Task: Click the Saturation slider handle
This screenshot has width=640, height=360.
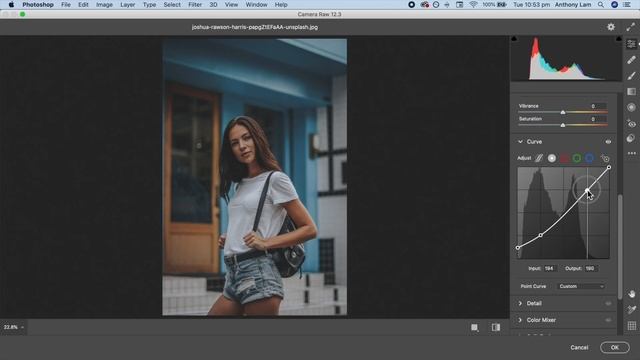Action: 563,125
